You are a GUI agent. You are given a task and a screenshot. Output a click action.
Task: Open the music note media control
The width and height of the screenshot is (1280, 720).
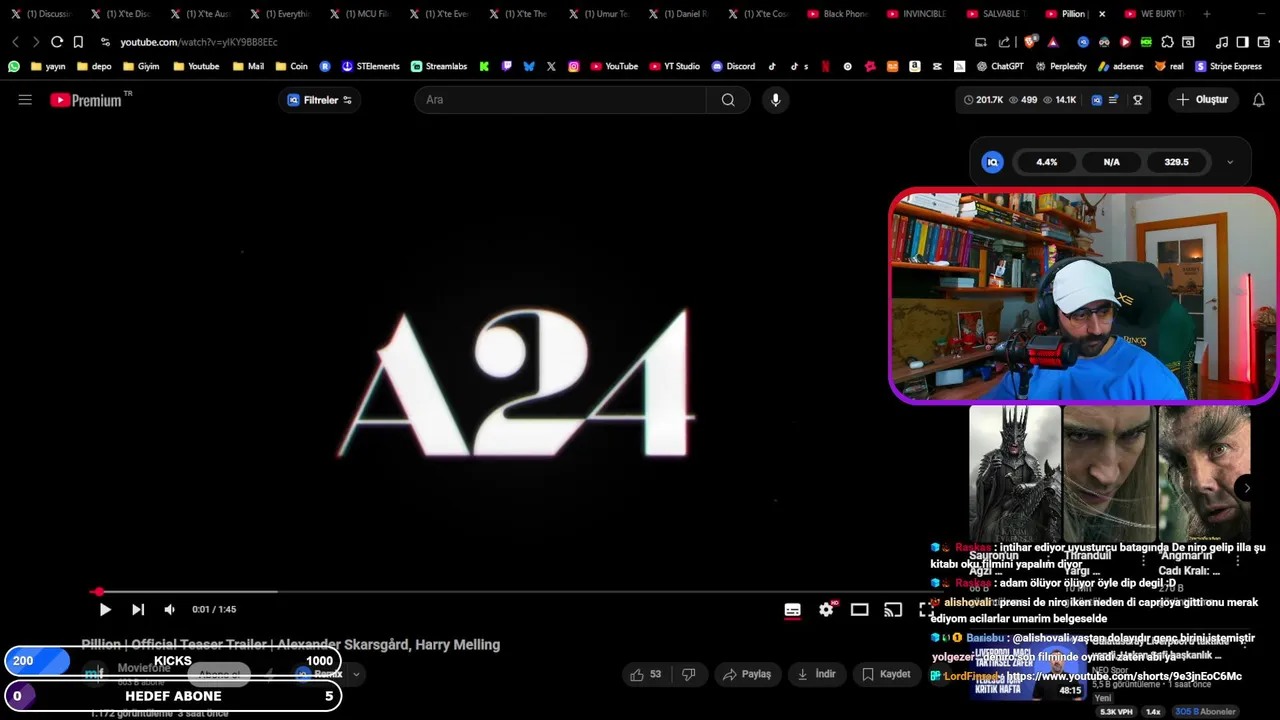tap(1221, 42)
